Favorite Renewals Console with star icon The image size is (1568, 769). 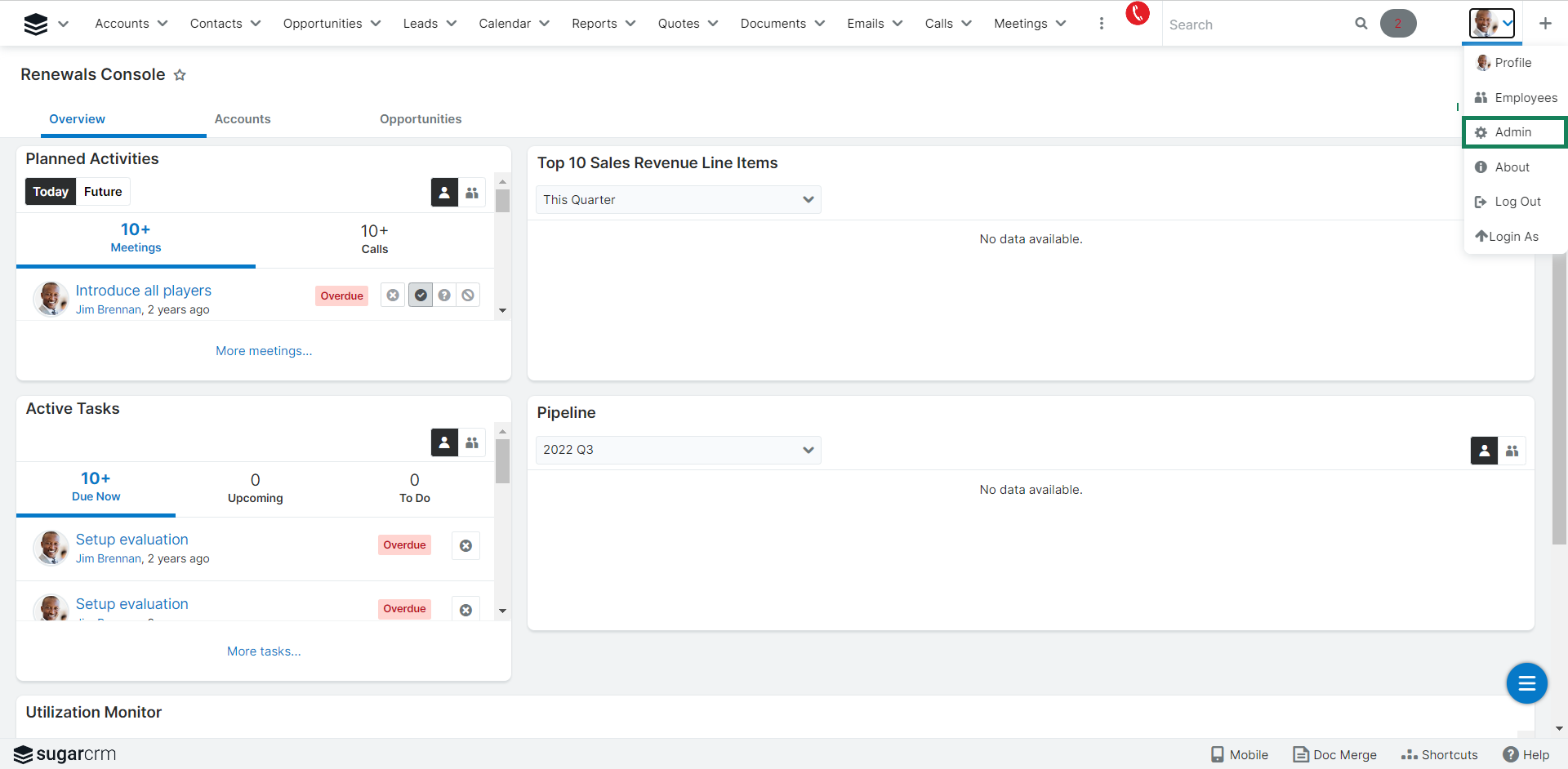coord(180,75)
